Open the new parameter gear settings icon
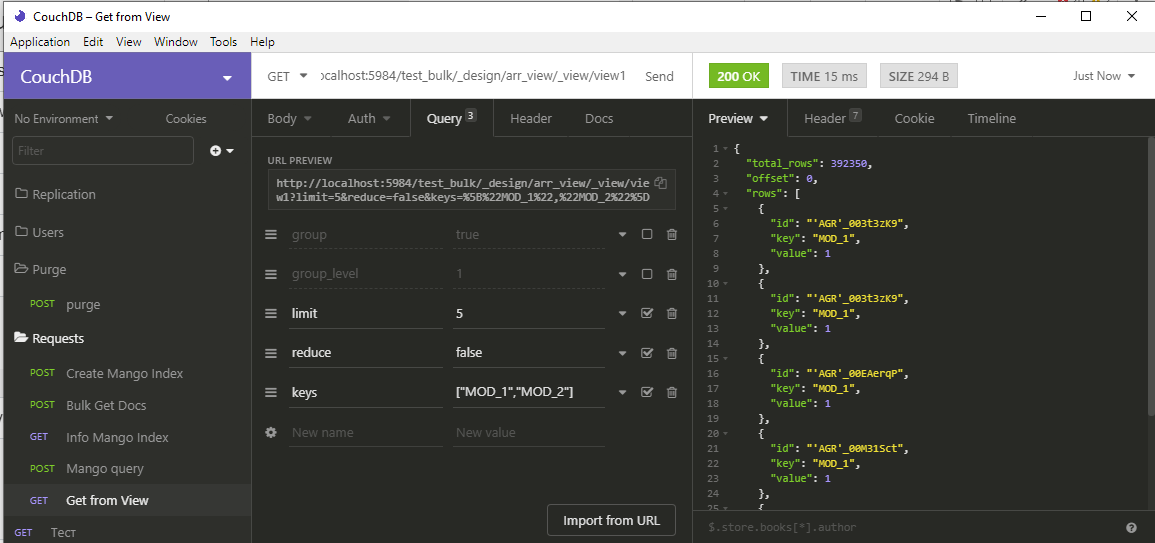Image resolution: width=1155 pixels, height=543 pixels. (271, 432)
